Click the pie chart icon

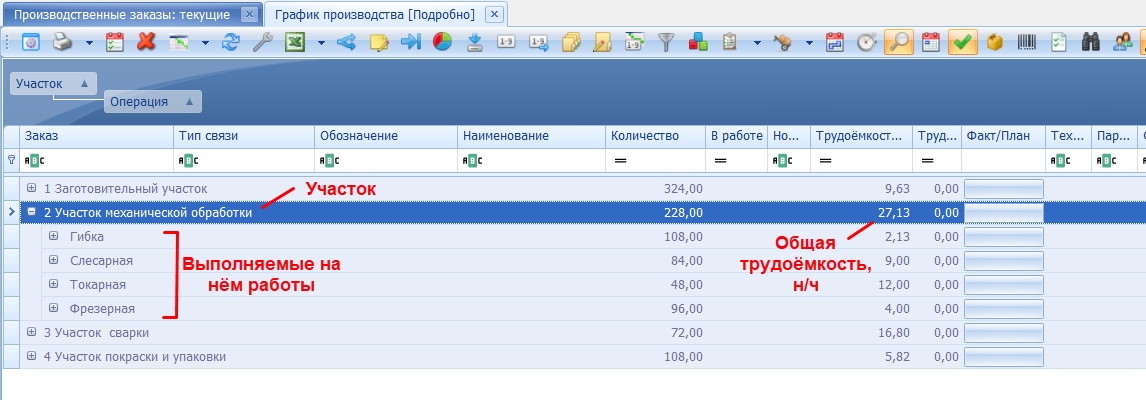point(442,42)
